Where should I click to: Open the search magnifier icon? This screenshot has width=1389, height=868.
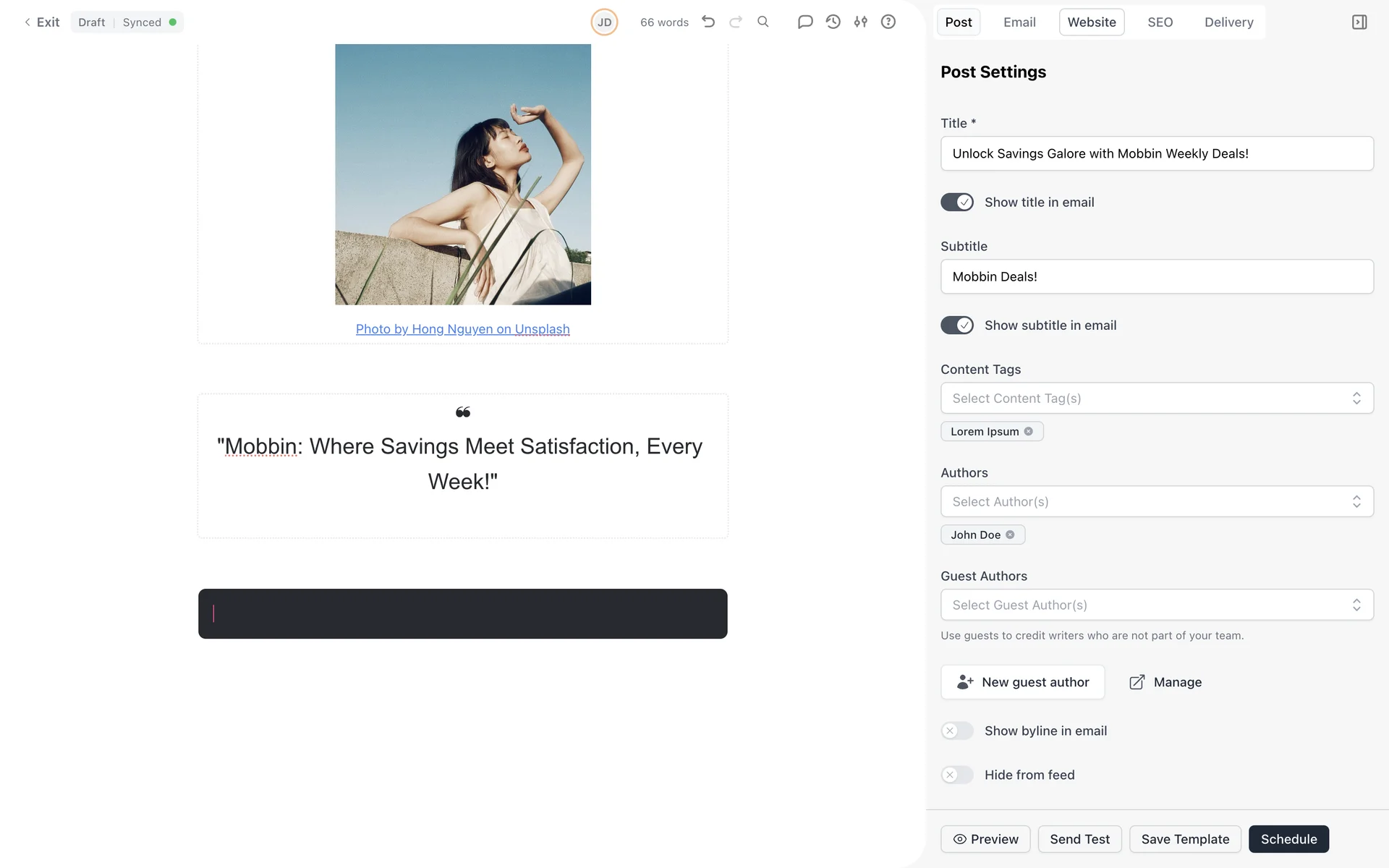click(x=763, y=22)
